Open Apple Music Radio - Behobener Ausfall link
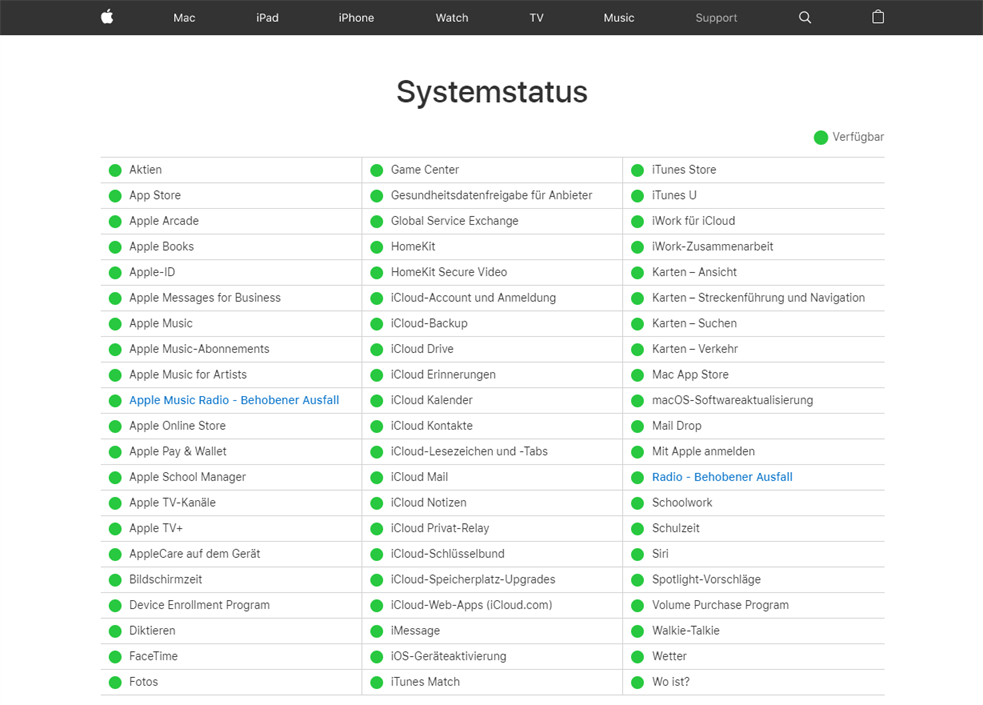The width and height of the screenshot is (983, 705). click(x=234, y=400)
